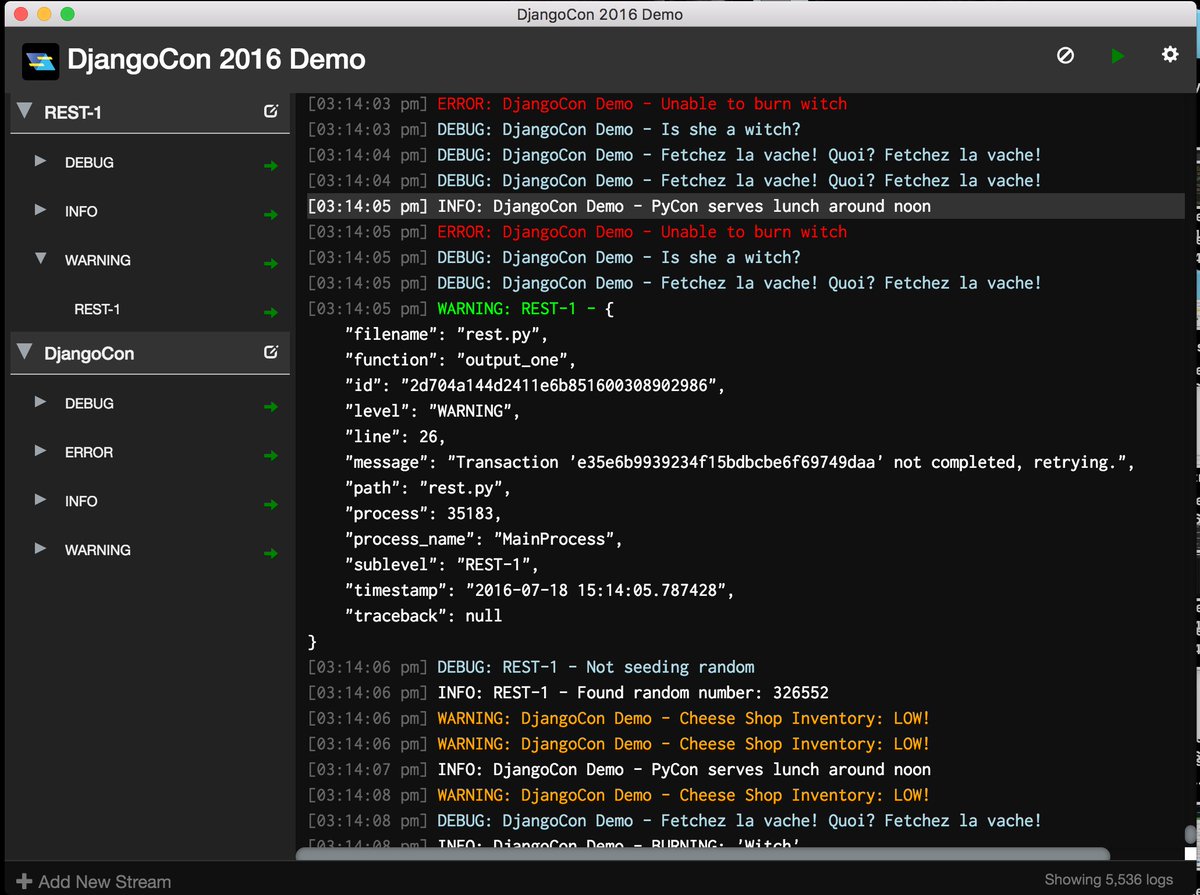
Task: Click the plus icon for new stream
Action: (x=25, y=881)
